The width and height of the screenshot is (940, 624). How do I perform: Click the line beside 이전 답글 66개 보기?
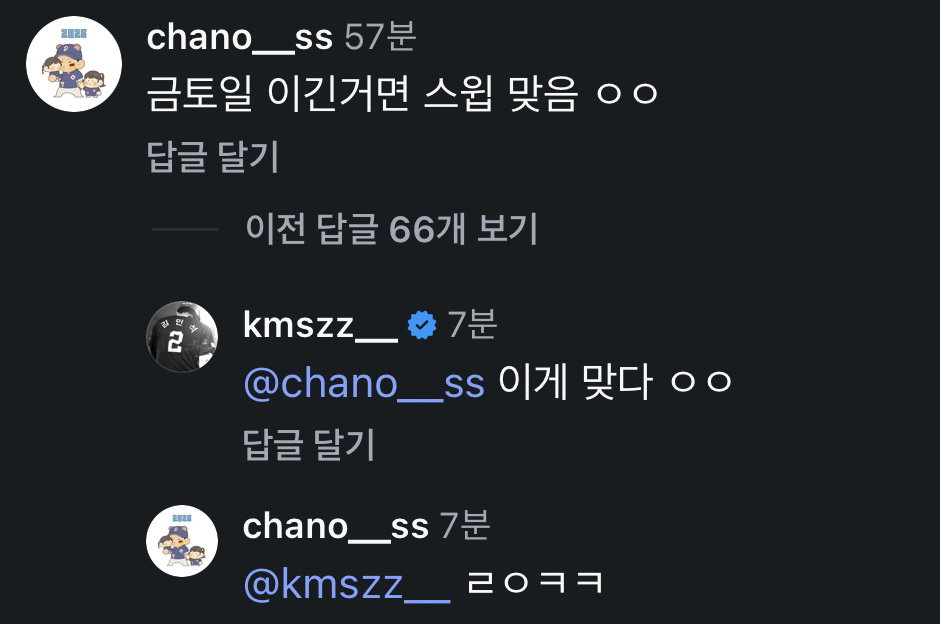(185, 229)
